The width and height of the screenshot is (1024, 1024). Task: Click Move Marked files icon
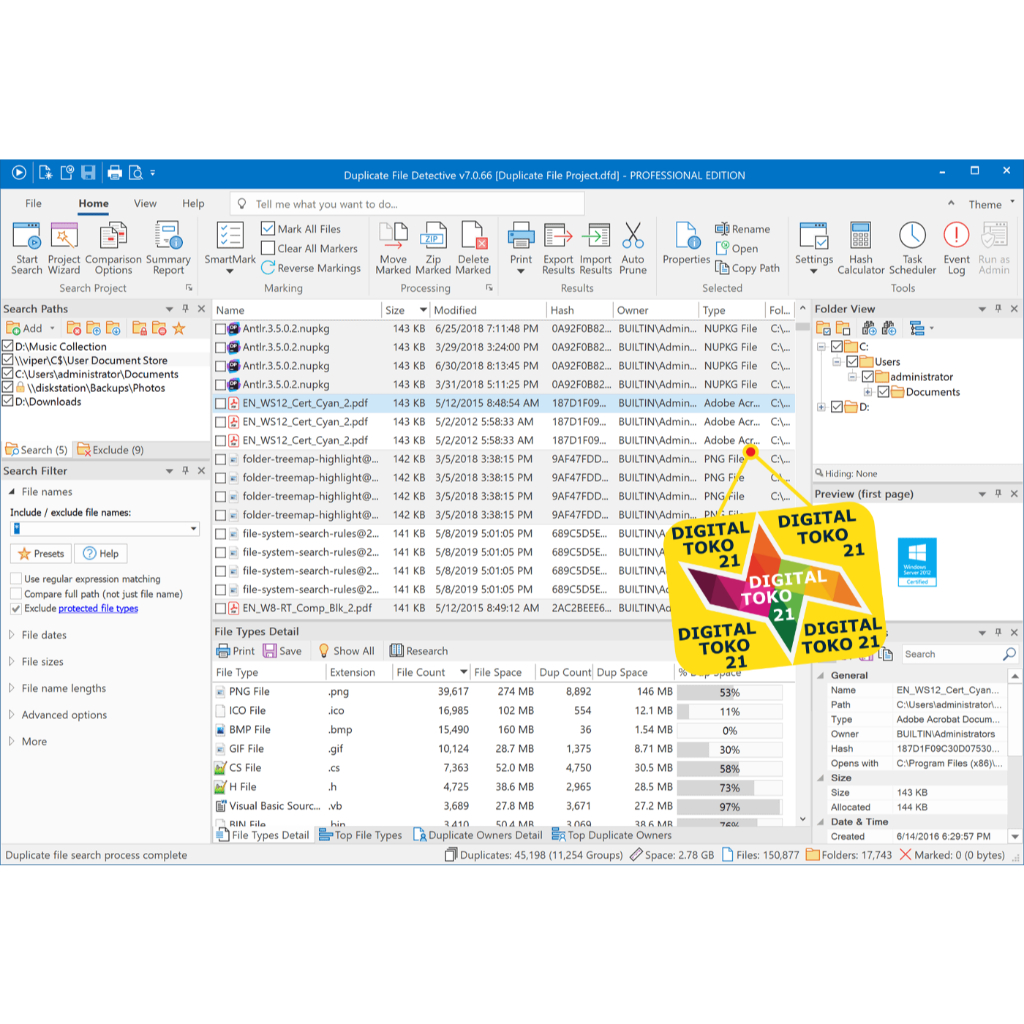pyautogui.click(x=393, y=236)
